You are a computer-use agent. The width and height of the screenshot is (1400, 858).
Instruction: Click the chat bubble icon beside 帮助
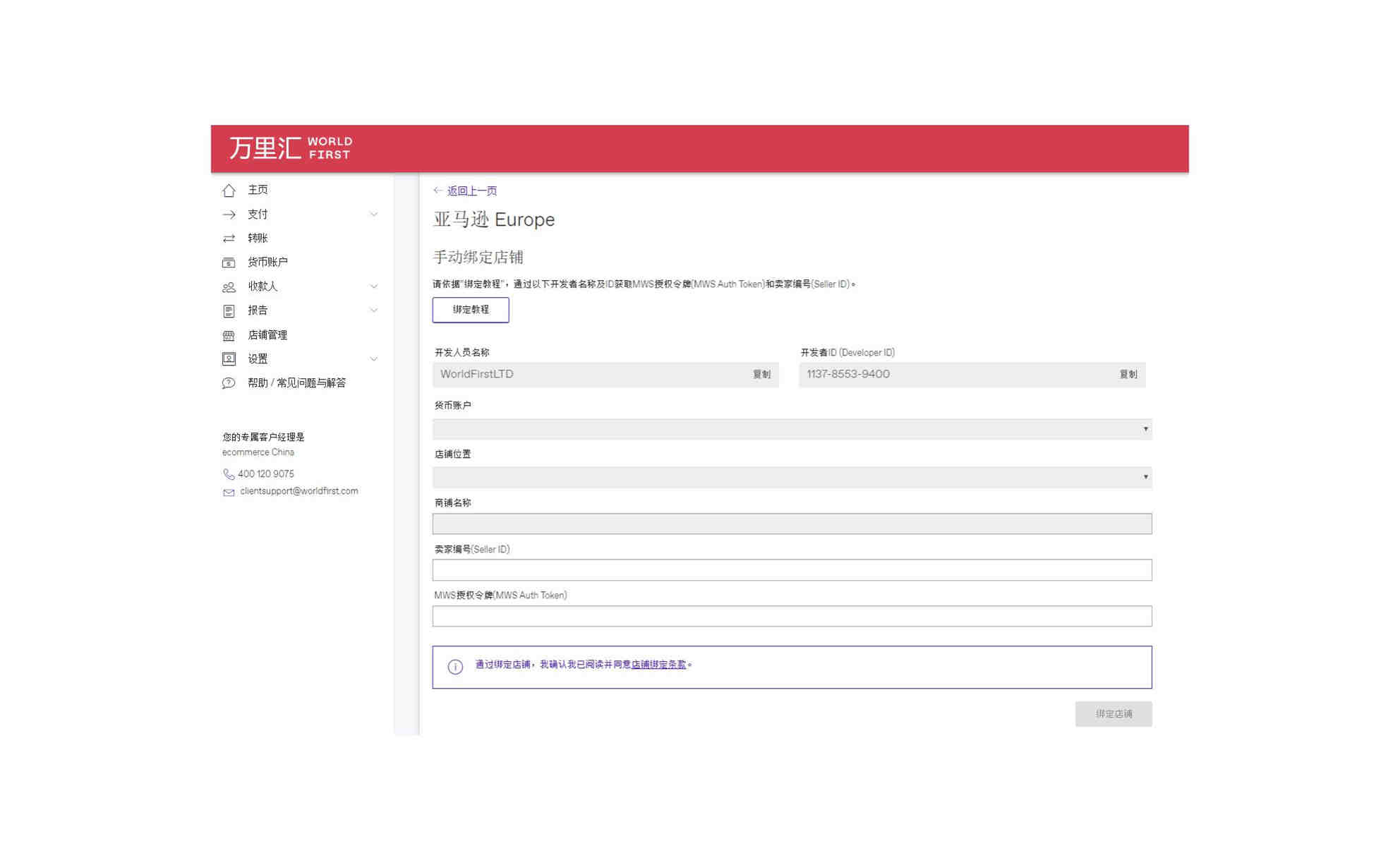[229, 383]
